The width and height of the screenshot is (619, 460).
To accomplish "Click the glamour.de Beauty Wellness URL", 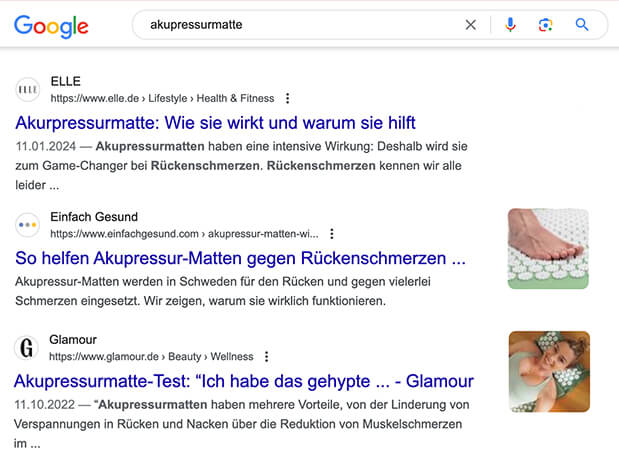I will coord(151,357).
